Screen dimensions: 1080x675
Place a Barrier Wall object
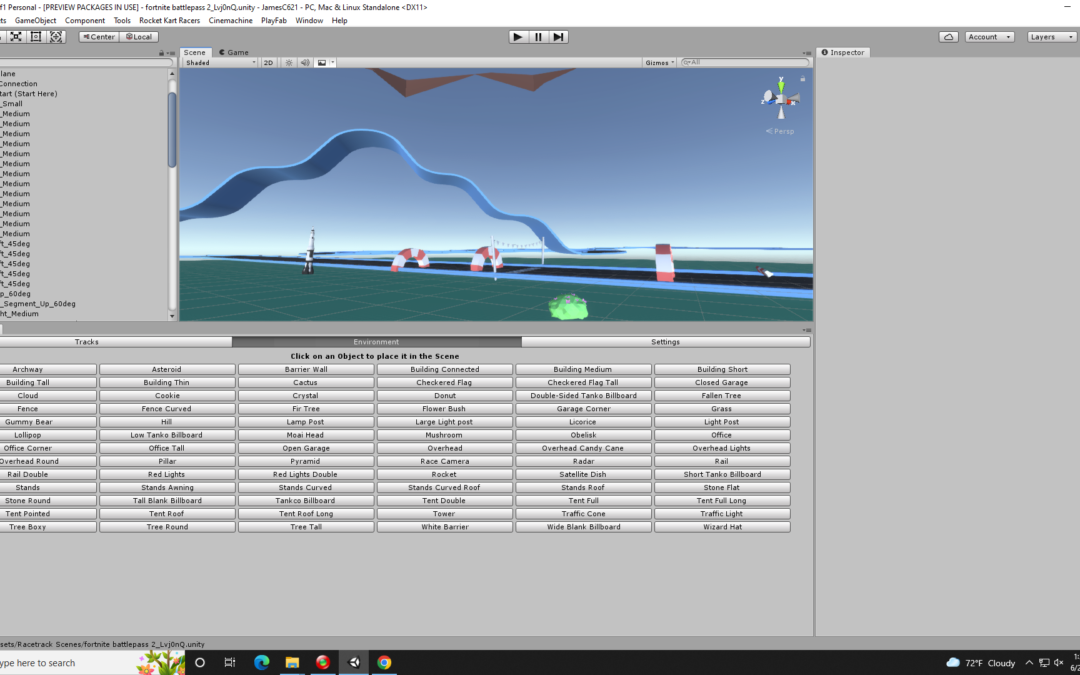click(306, 369)
